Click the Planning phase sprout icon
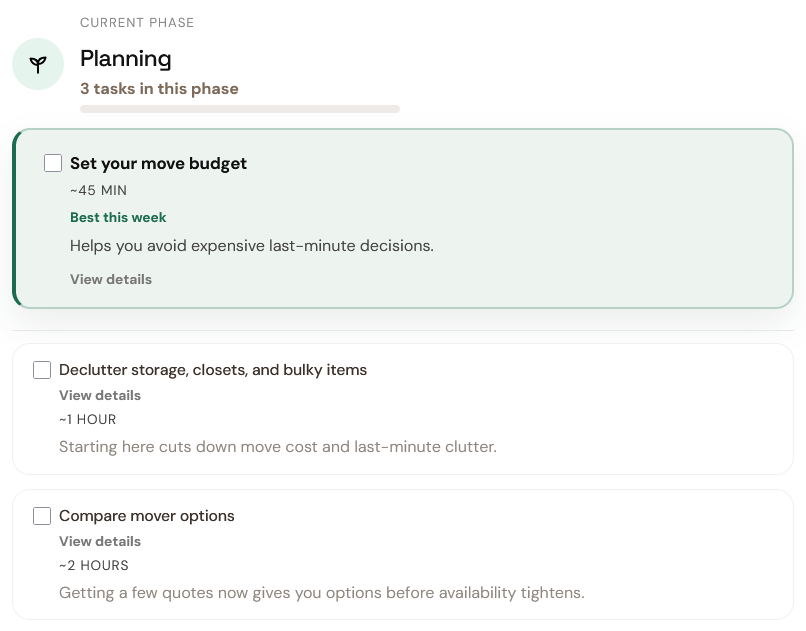The width and height of the screenshot is (806, 631). click(38, 64)
